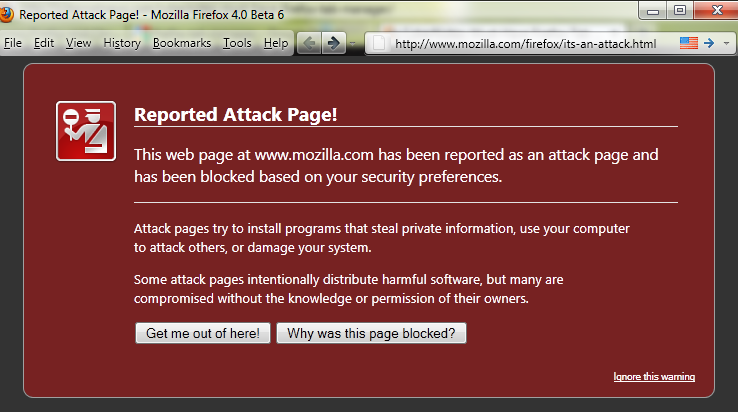
Task: Click "Why was this page blocked?" button
Action: 371,333
